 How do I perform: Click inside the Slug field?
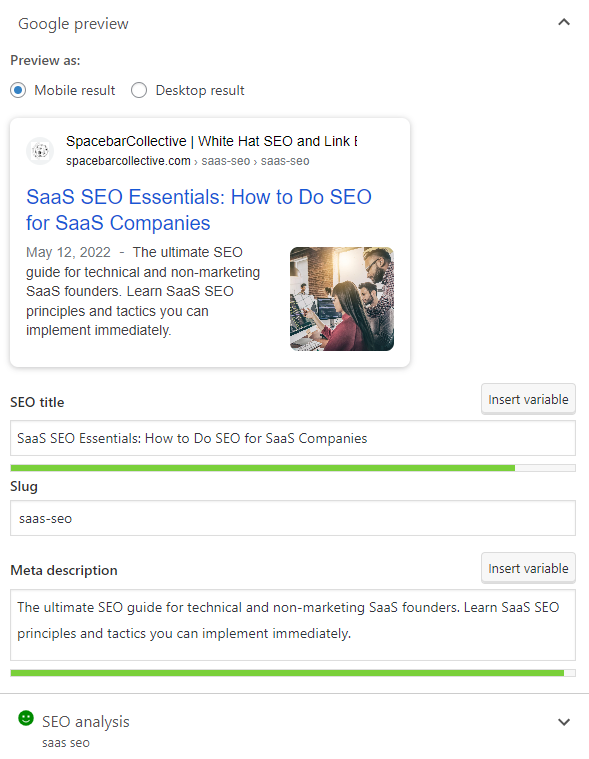[293, 518]
